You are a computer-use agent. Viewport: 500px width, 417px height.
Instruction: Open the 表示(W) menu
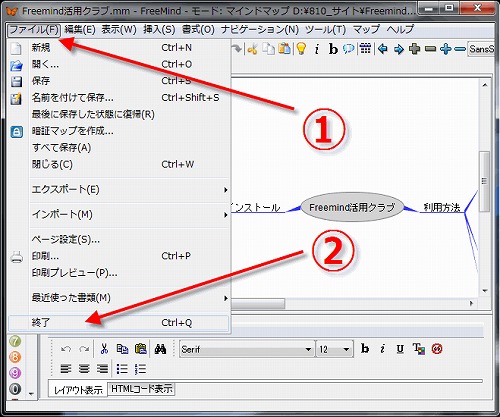pyautogui.click(x=119, y=30)
